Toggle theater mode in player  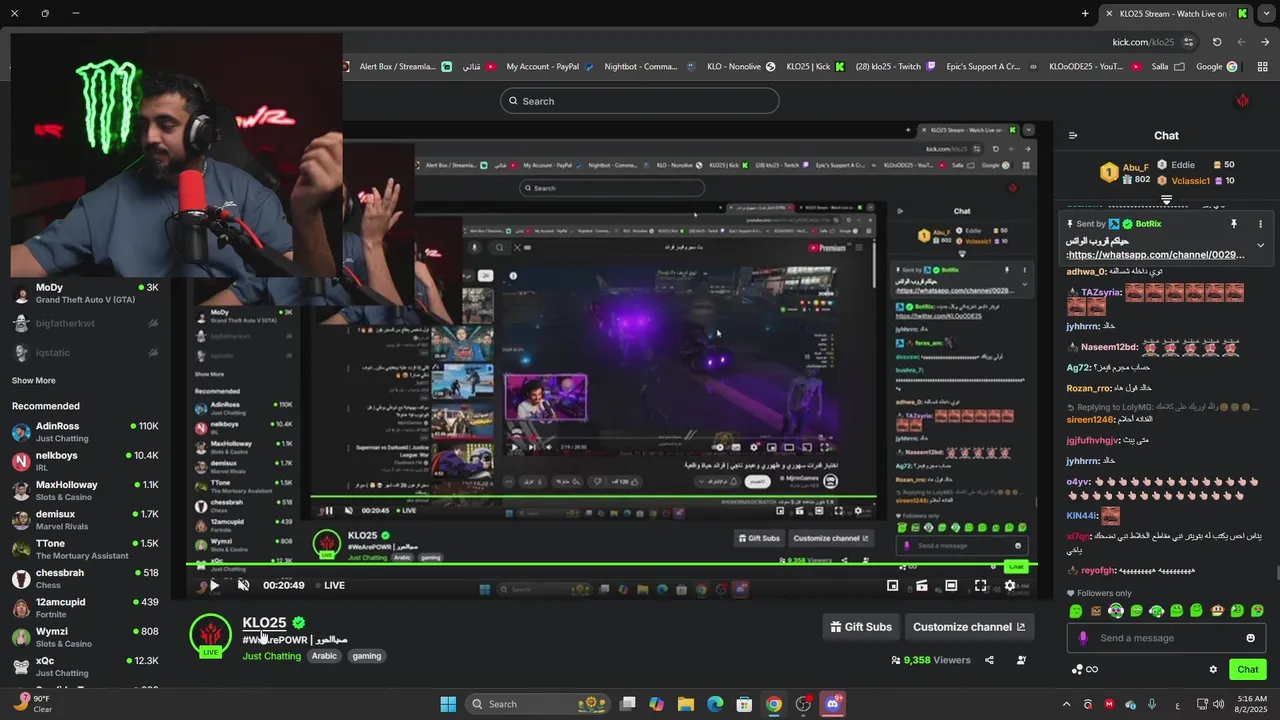(x=951, y=585)
